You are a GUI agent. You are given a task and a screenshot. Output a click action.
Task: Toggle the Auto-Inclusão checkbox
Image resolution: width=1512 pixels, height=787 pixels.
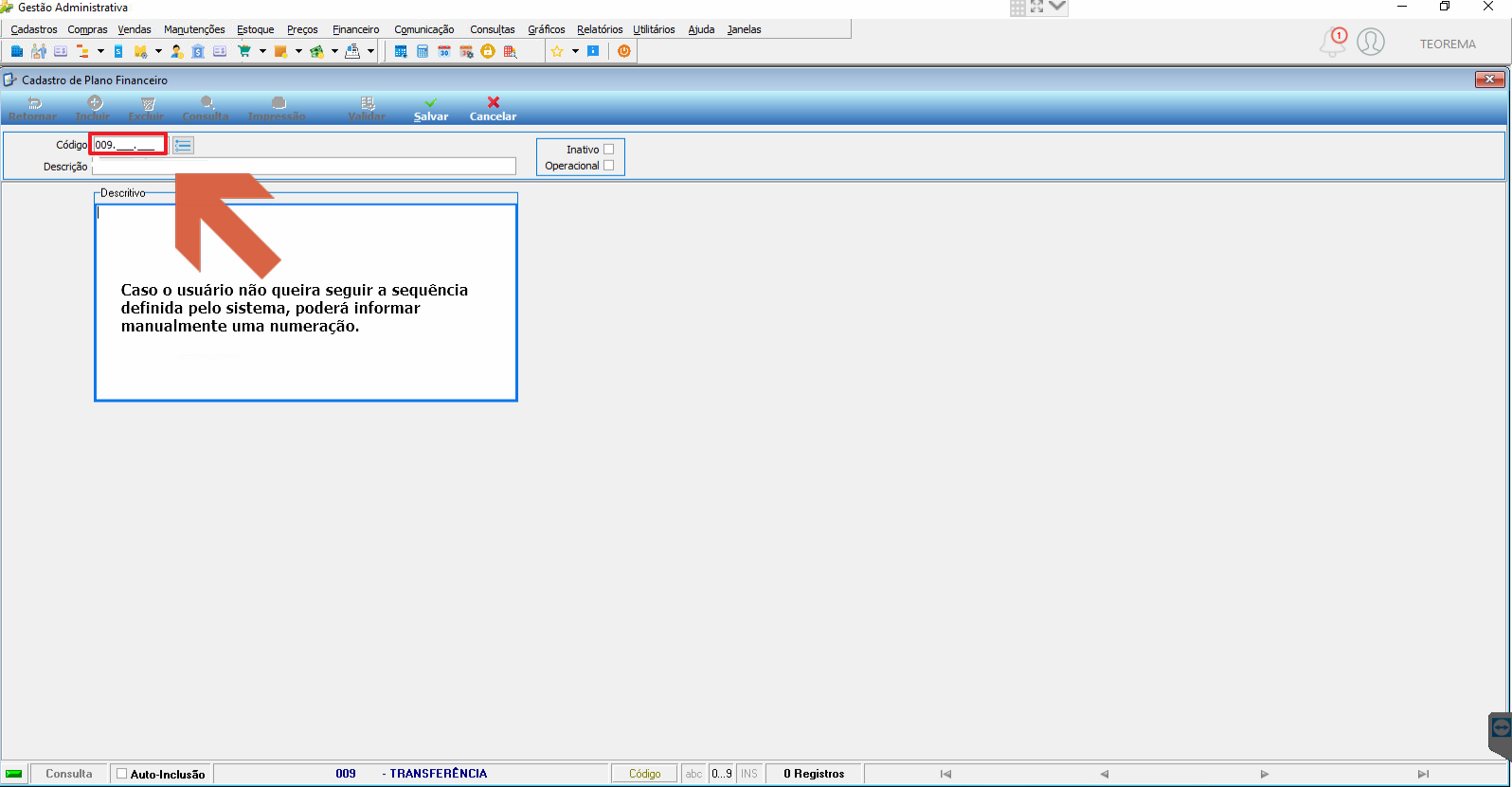(x=121, y=774)
